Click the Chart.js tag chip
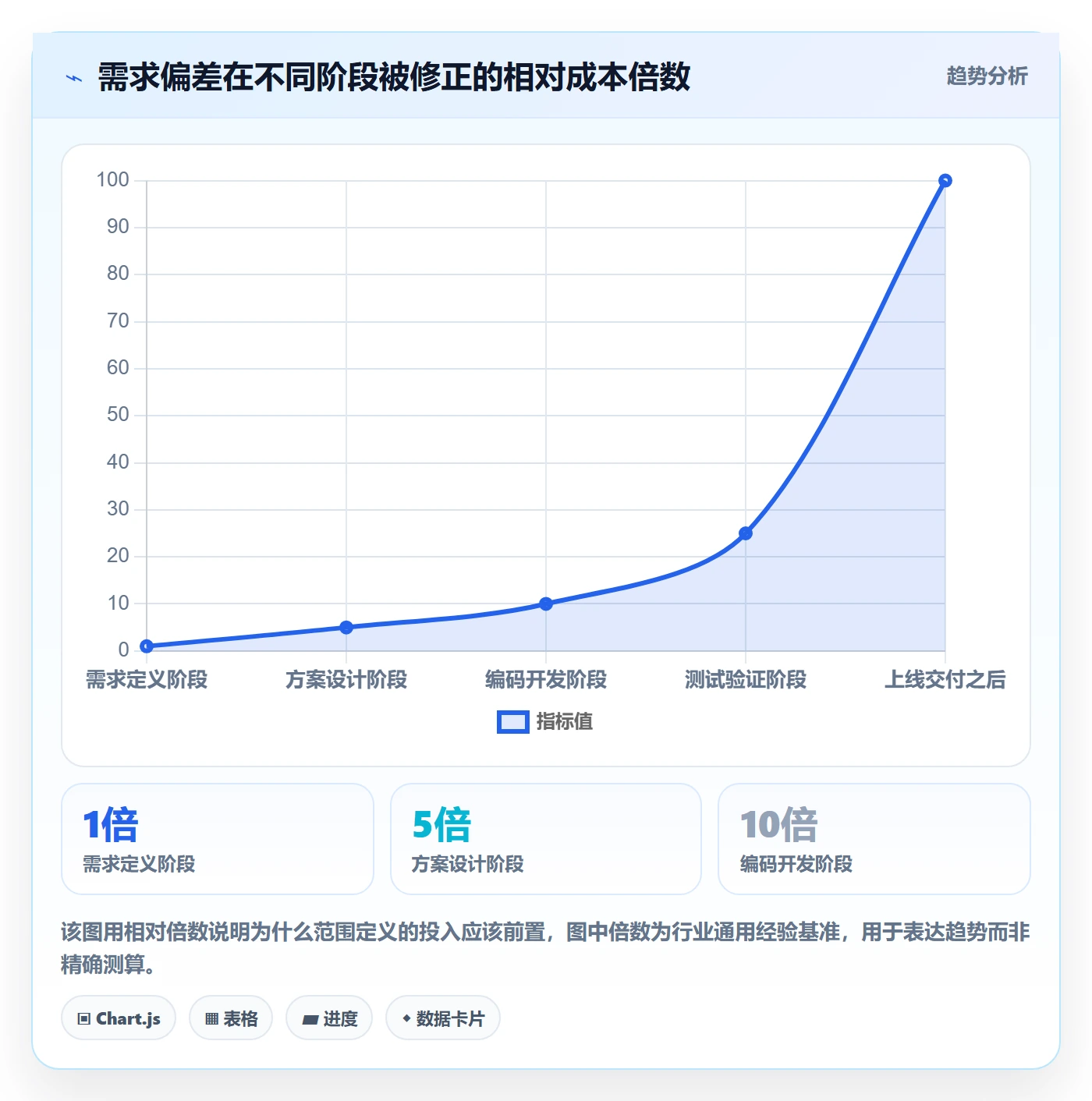1092x1101 pixels. 119,1018
